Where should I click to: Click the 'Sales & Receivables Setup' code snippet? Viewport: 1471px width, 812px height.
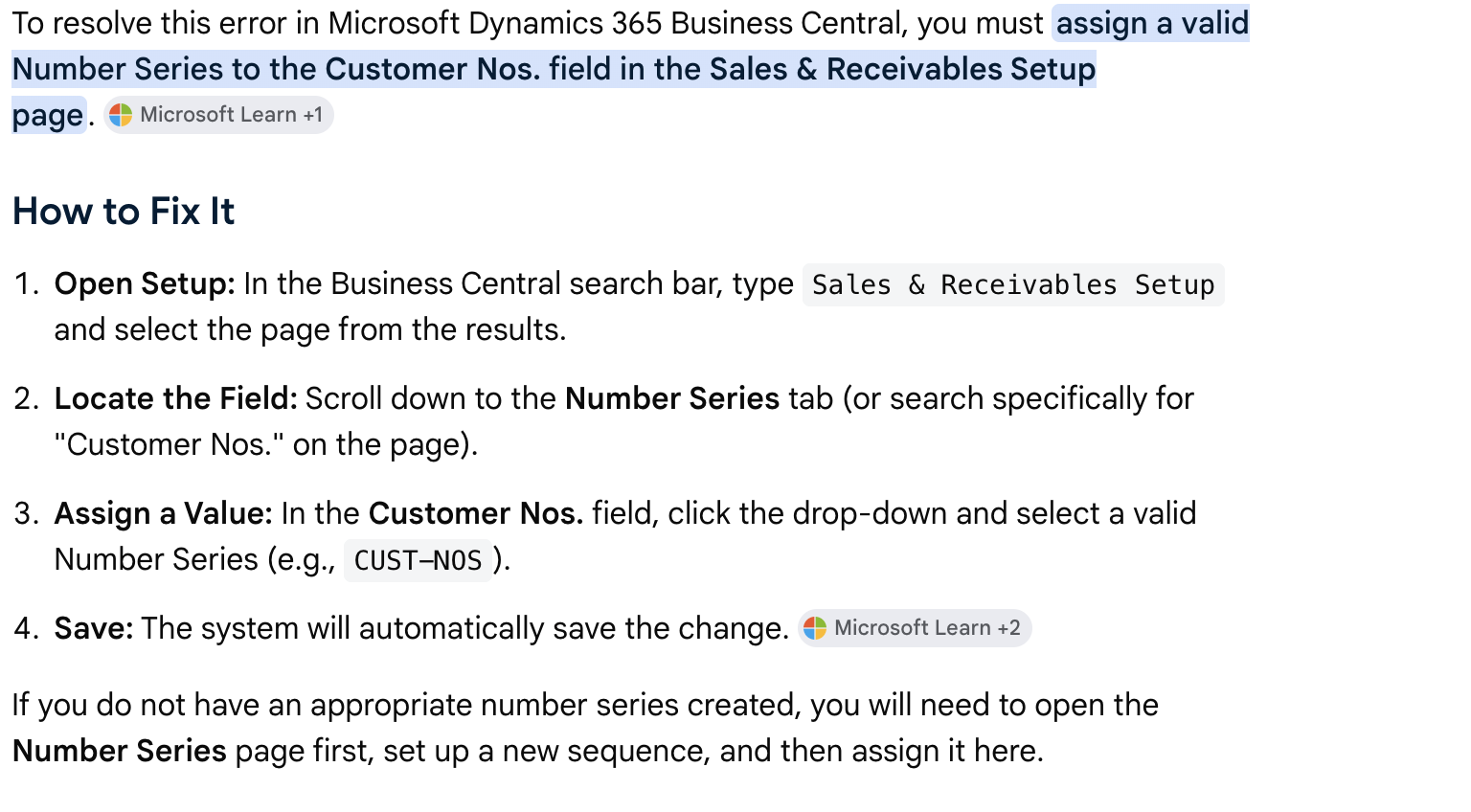click(x=1013, y=285)
